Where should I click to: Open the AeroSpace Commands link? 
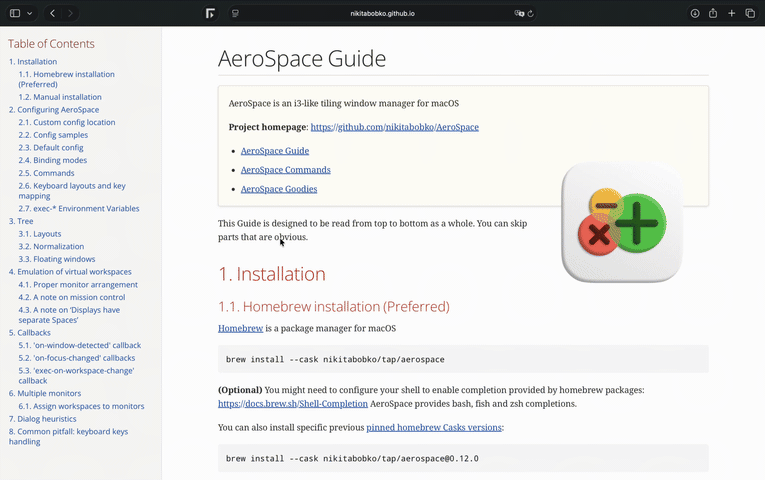pos(285,170)
